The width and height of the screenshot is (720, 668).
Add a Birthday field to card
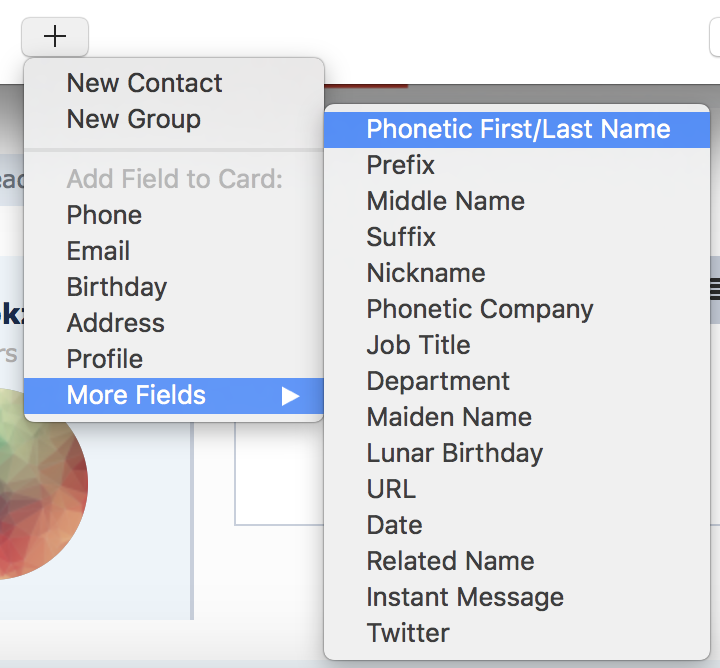(x=116, y=287)
